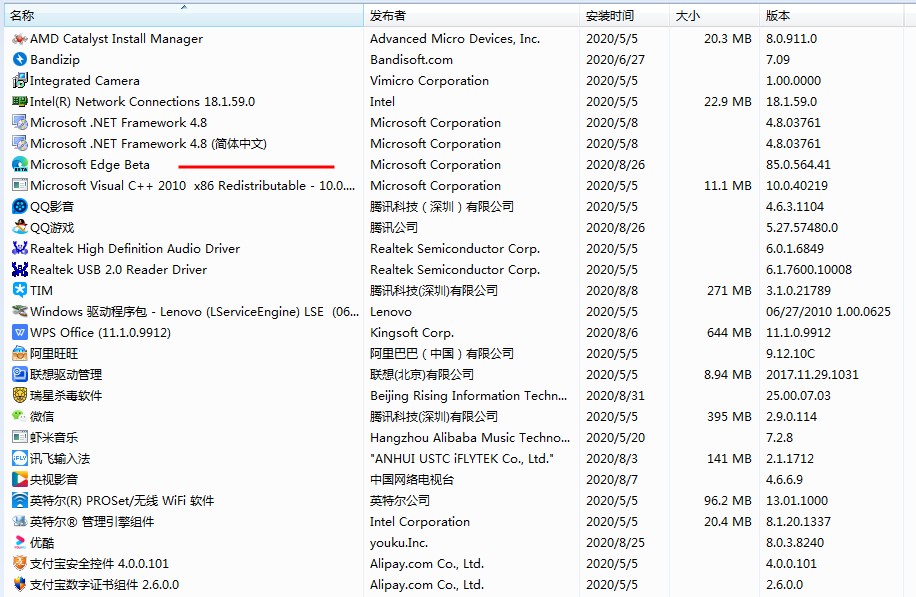The height and width of the screenshot is (597, 916).
Task: Sort by the 发布者 column header
Action: tap(472, 16)
